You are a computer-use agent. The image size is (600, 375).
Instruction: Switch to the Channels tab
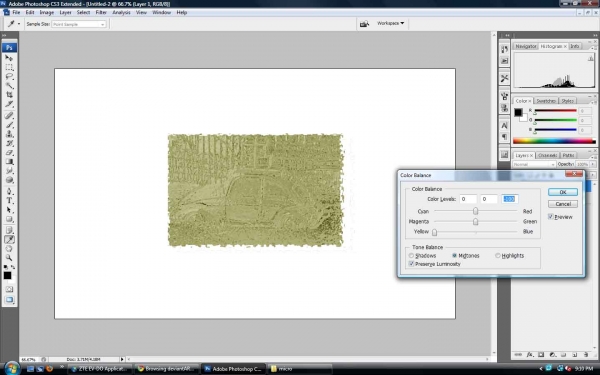pos(547,155)
